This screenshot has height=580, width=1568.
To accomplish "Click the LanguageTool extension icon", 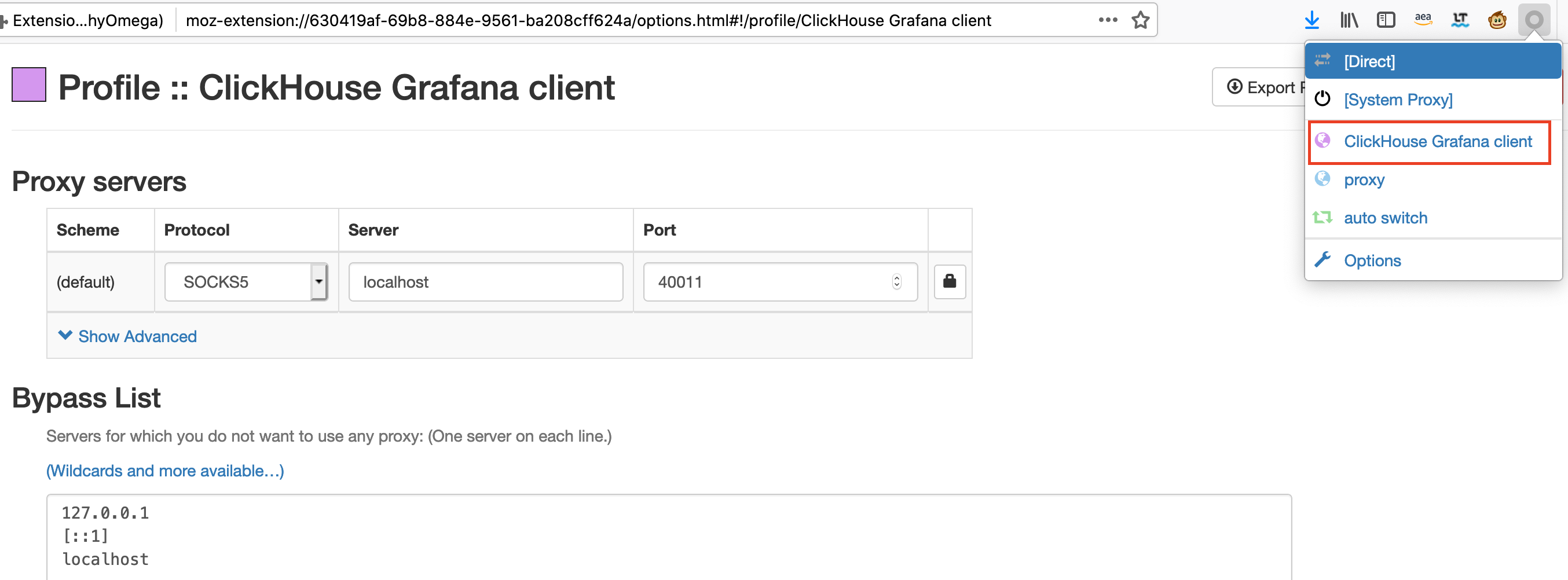I will [1460, 20].
